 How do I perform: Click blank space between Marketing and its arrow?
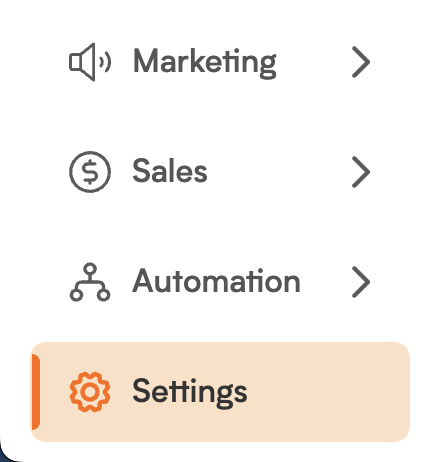[314, 62]
